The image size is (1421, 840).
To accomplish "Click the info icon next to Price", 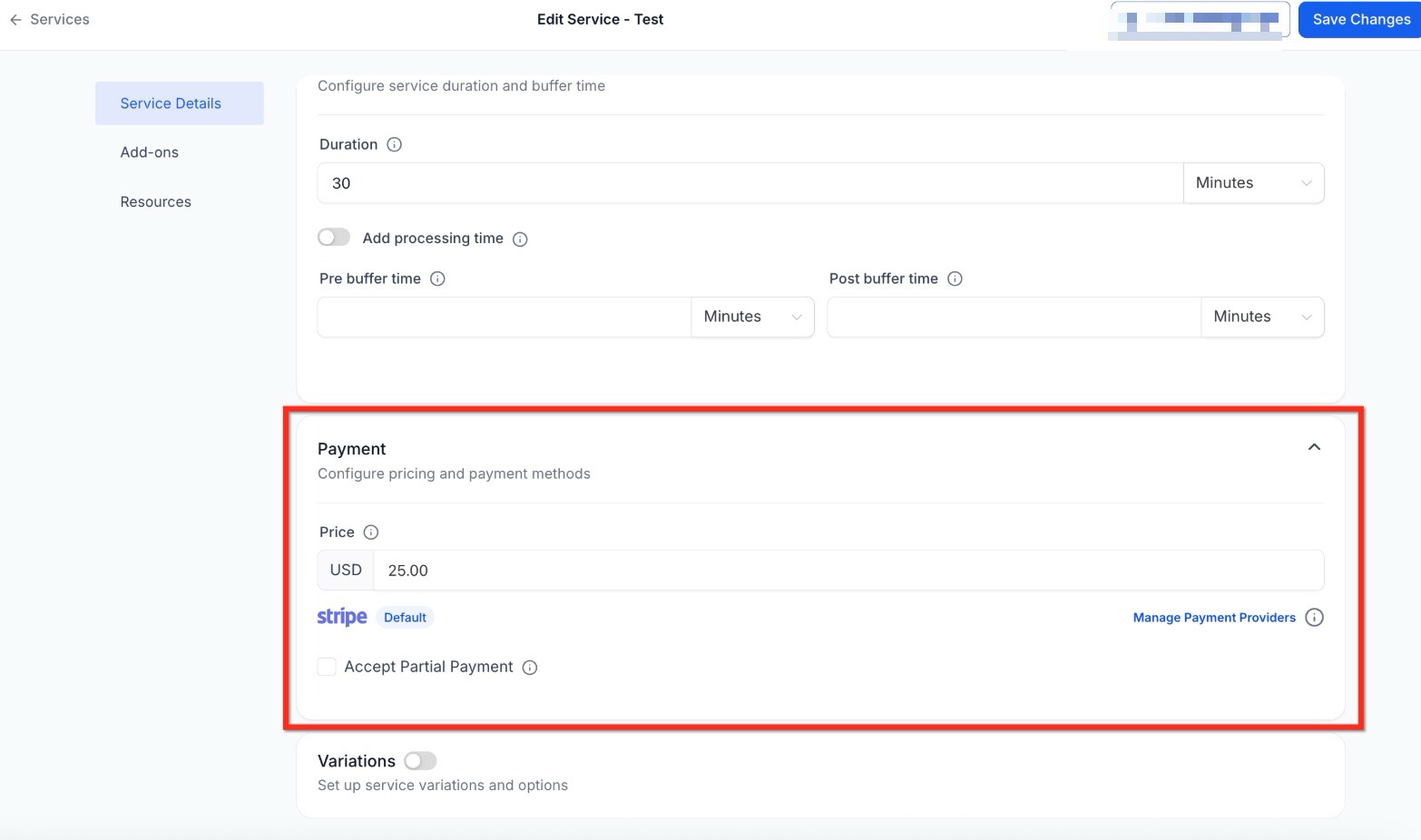I will tap(371, 532).
